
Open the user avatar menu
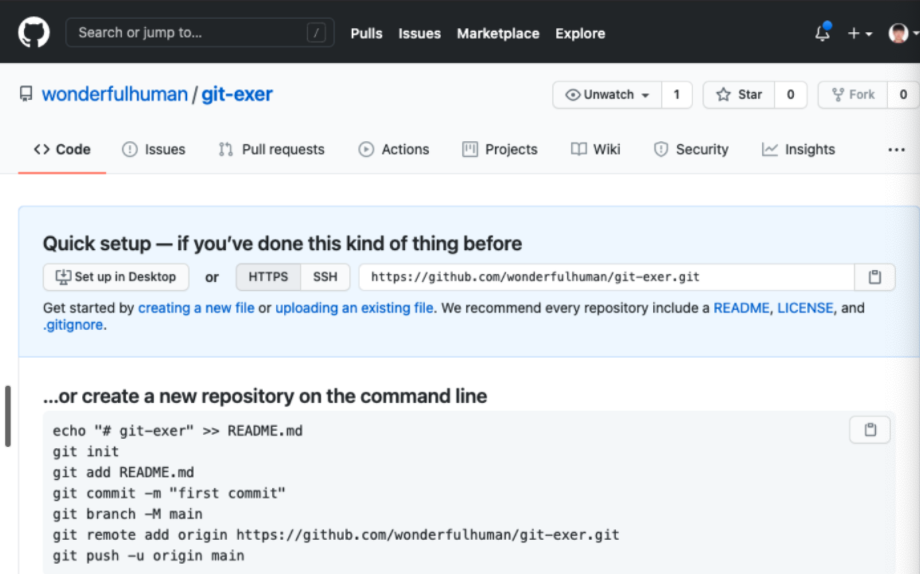(x=902, y=33)
